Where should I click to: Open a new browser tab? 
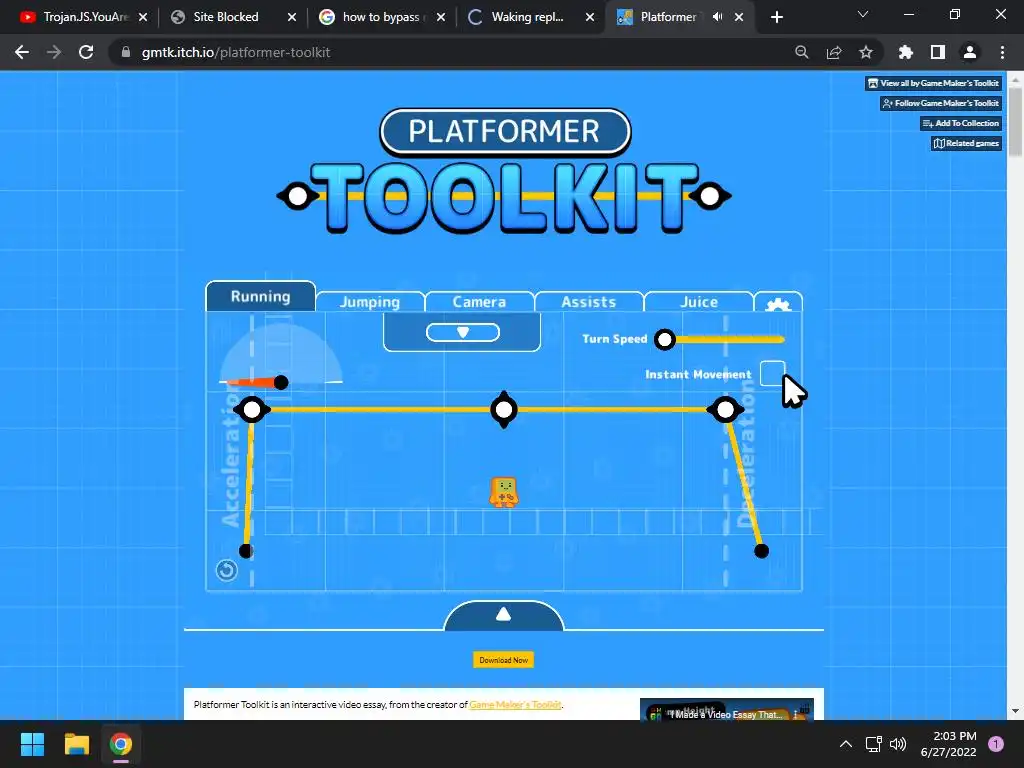coord(776,17)
